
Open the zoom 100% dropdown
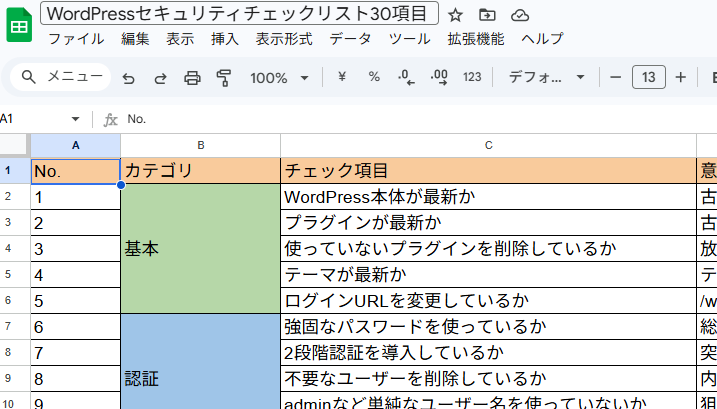tap(279, 78)
